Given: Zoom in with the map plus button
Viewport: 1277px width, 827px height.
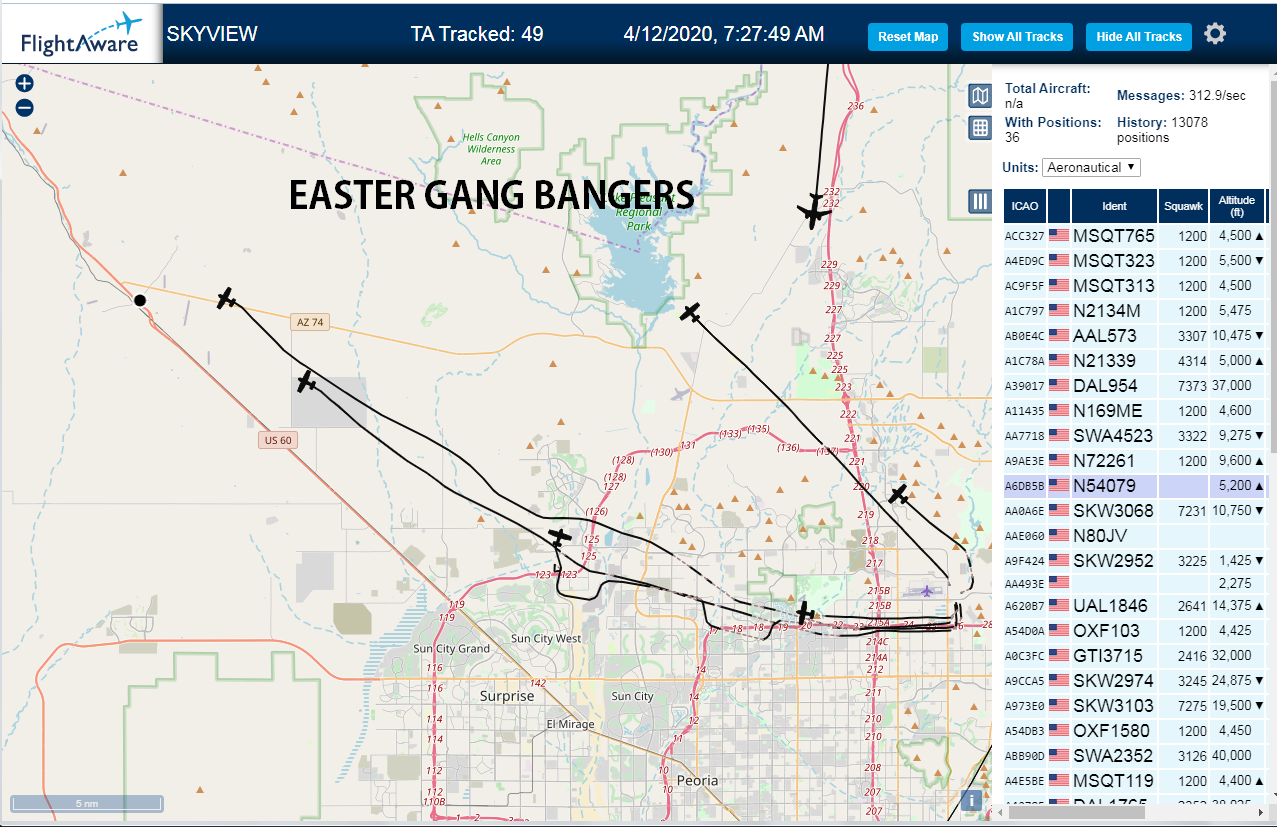Looking at the screenshot, I should click(25, 84).
